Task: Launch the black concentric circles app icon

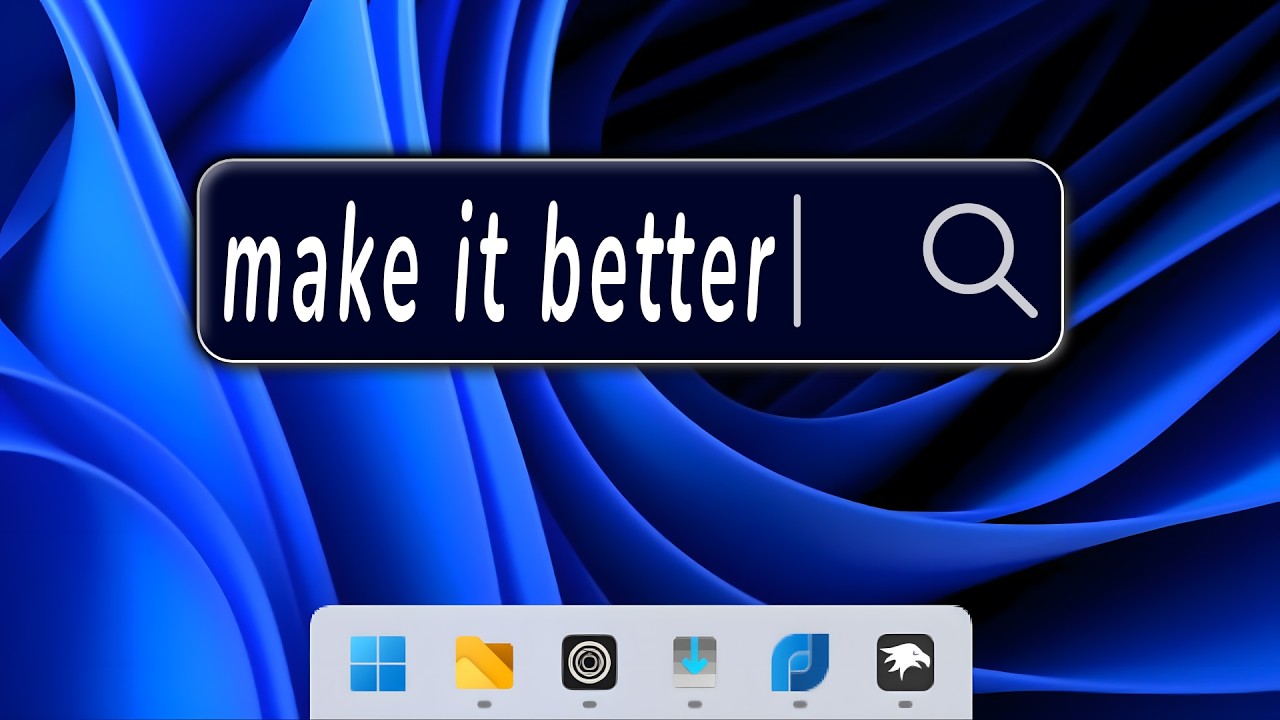Action: point(589,662)
